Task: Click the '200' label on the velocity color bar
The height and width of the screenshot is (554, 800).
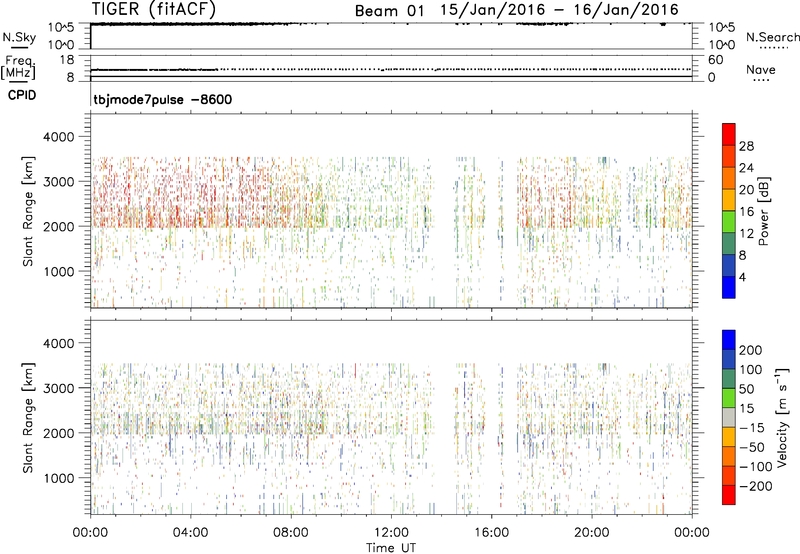Action: point(751,350)
